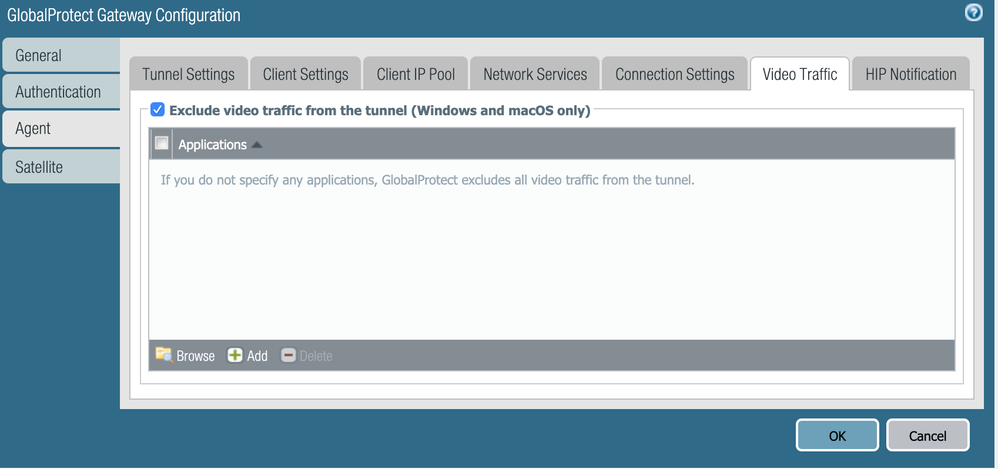The height and width of the screenshot is (469, 998).
Task: Switch to the Client IP Pool tab
Action: pos(416,74)
